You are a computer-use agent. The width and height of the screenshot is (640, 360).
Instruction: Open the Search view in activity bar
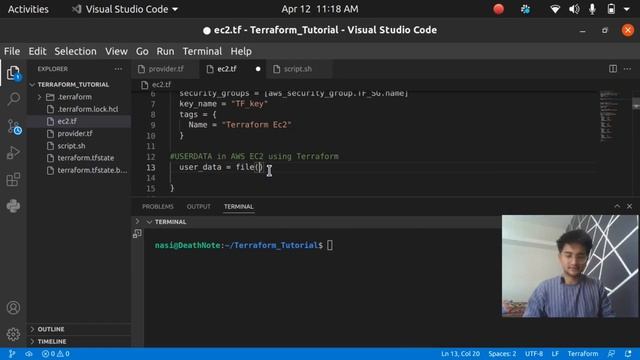[13, 99]
